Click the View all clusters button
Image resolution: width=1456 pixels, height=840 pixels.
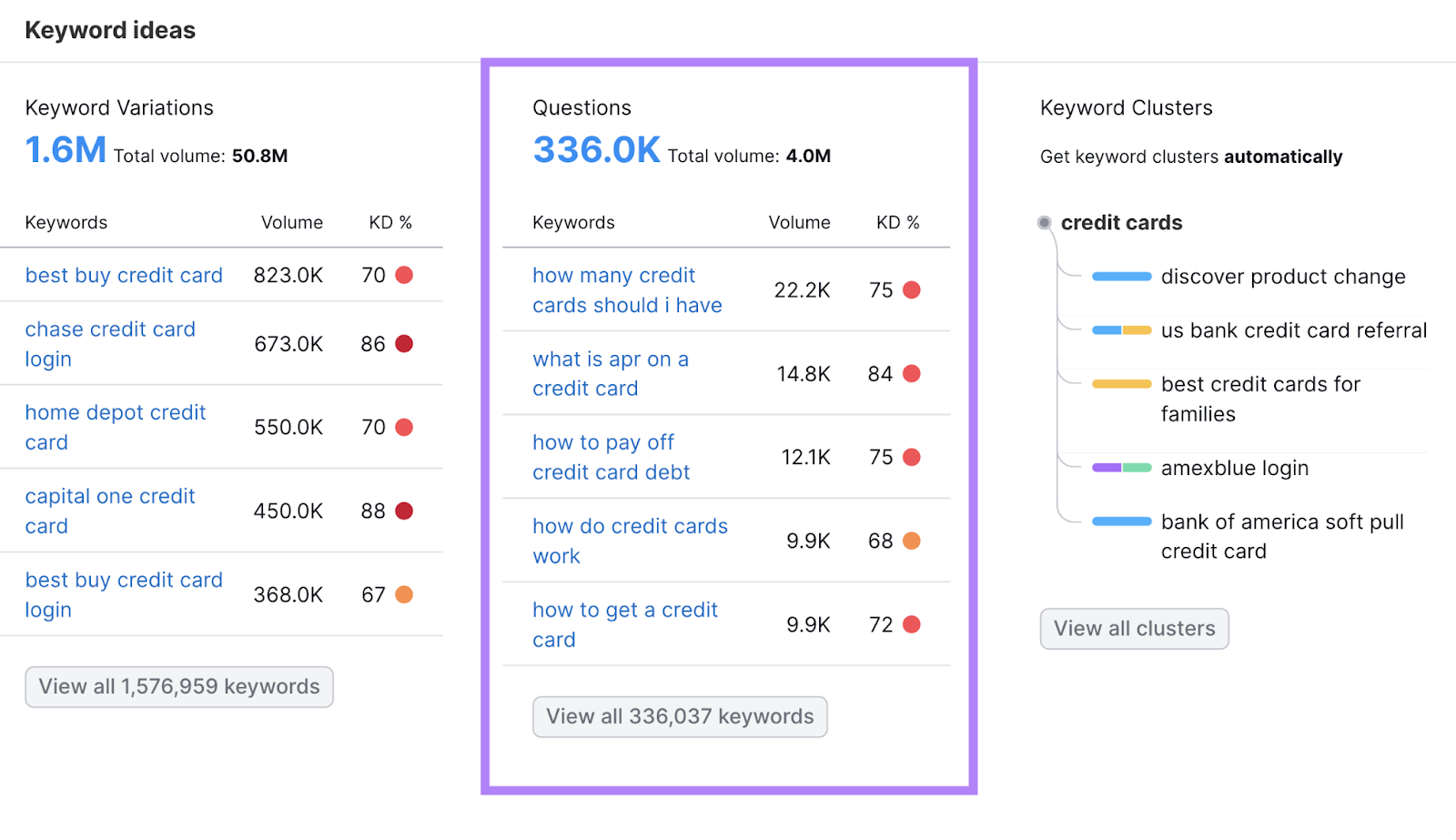(1135, 629)
